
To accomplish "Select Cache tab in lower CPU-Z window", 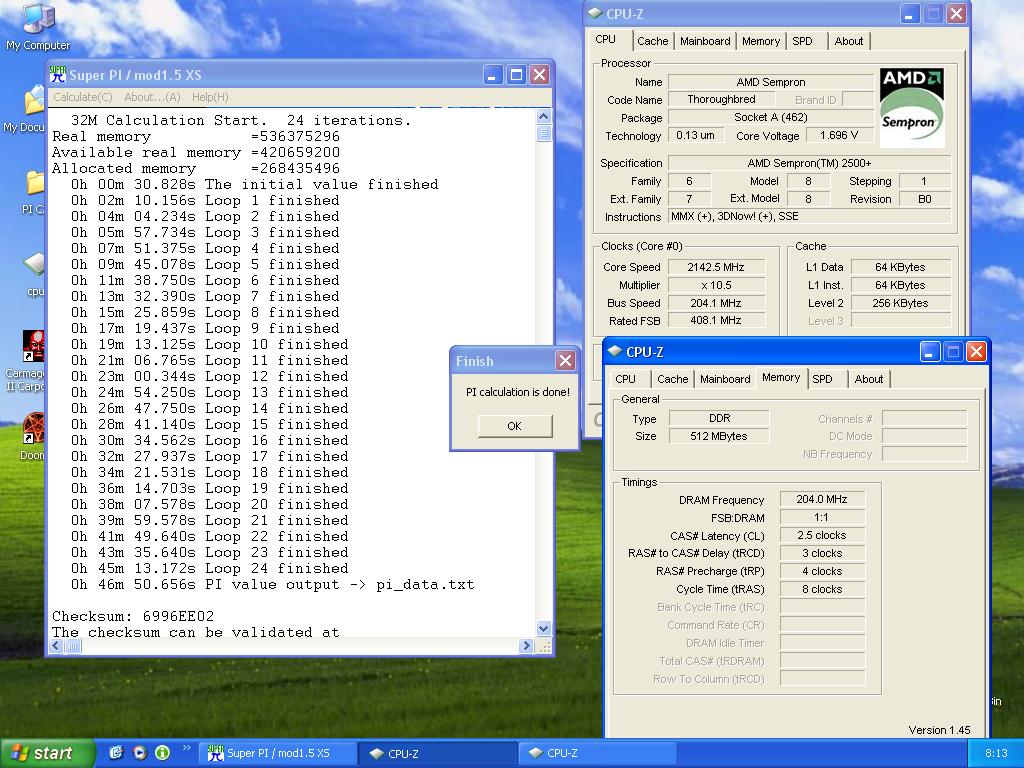I will [673, 379].
